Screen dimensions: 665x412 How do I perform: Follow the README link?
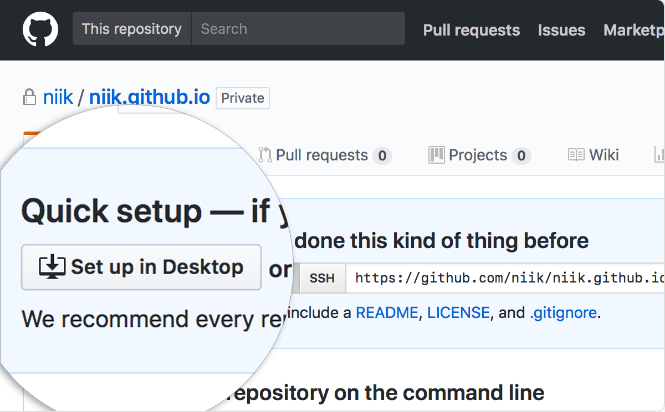(x=387, y=313)
